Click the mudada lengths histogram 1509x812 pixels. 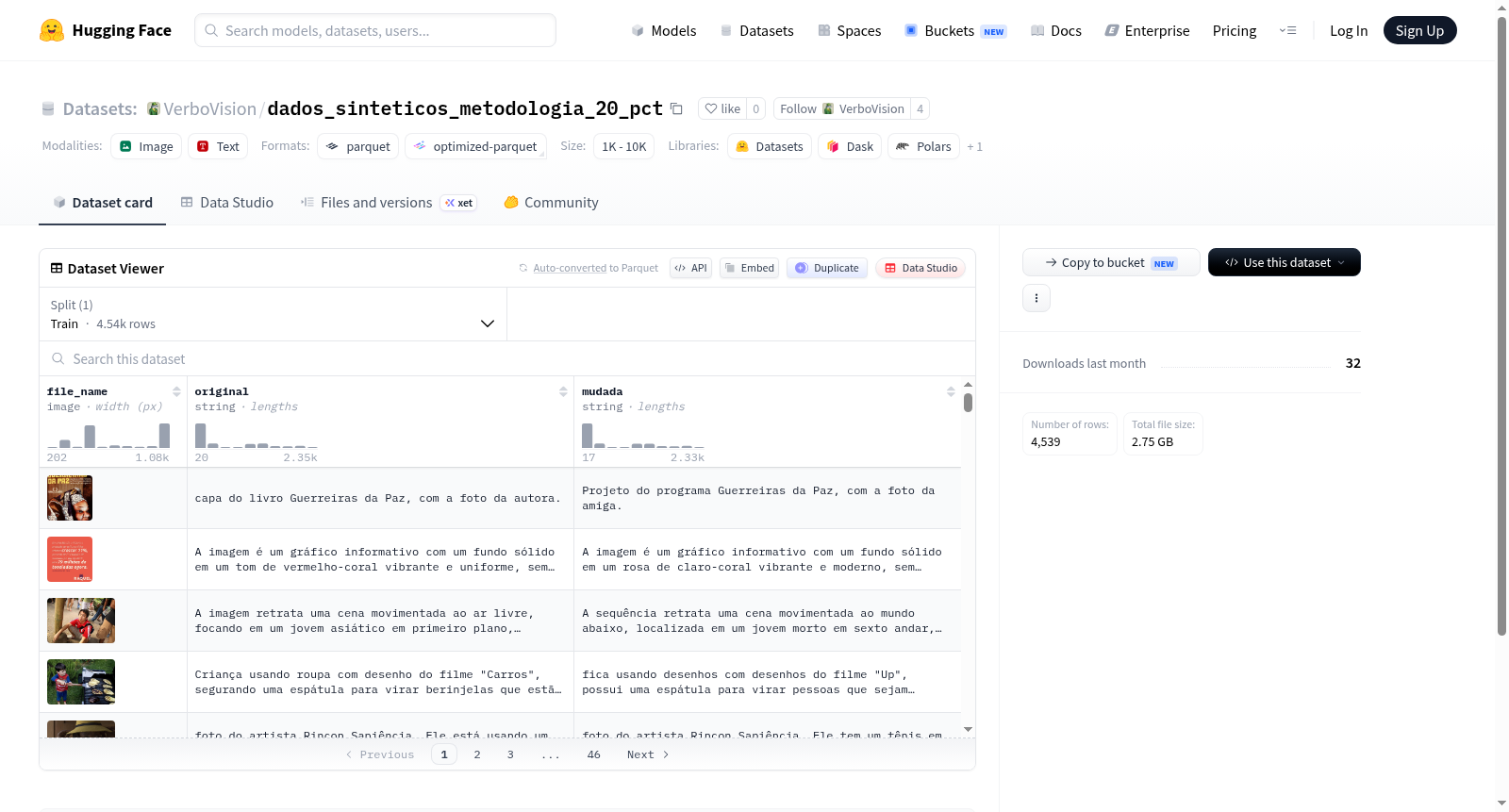point(643,435)
